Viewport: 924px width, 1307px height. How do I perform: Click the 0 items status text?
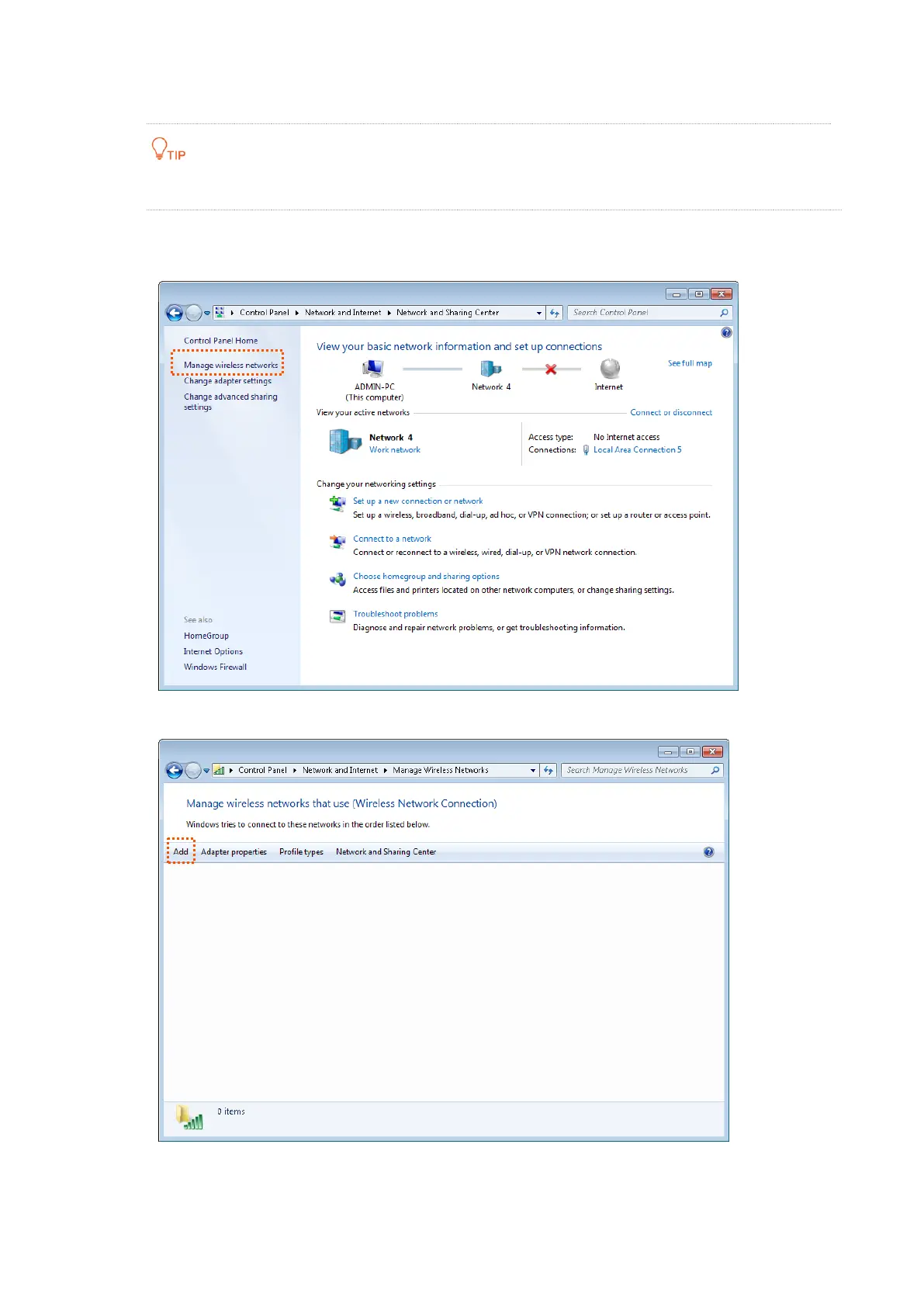(x=231, y=1112)
